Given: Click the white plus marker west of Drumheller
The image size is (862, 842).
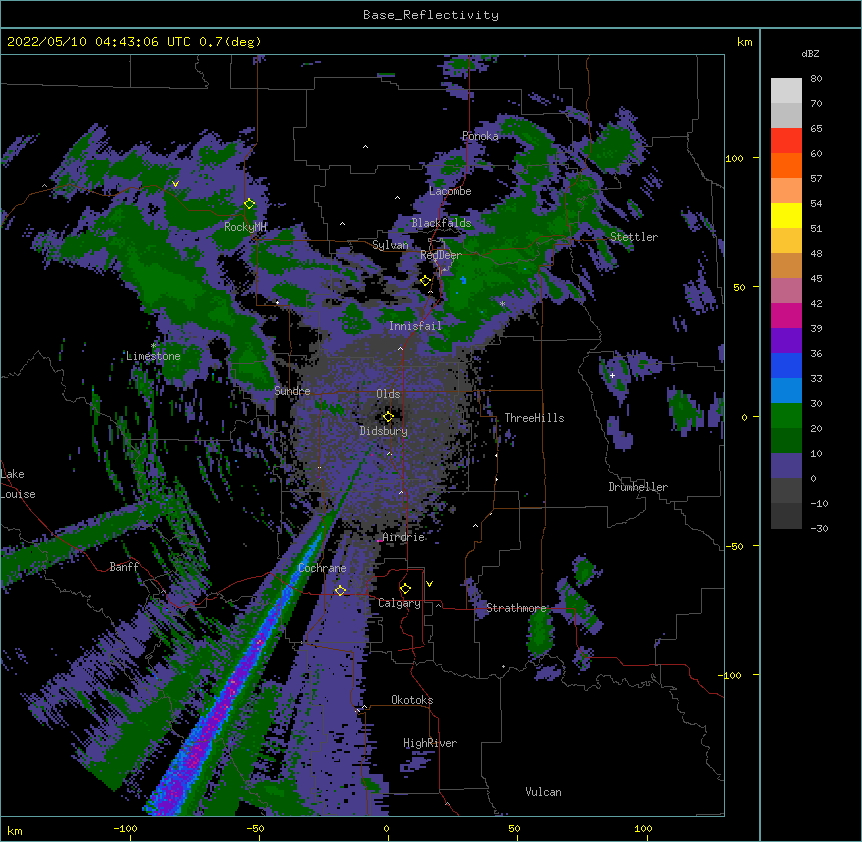Looking at the screenshot, I should 612,375.
